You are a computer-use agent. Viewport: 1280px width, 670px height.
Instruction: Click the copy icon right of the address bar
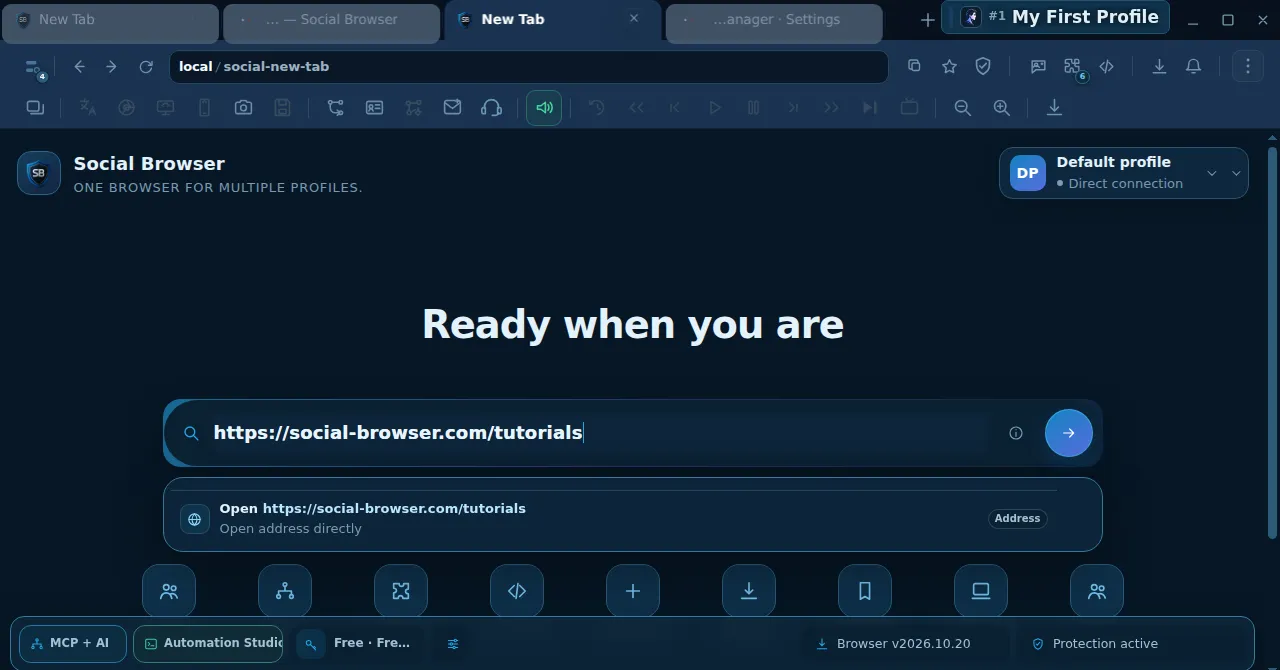pyautogui.click(x=914, y=67)
